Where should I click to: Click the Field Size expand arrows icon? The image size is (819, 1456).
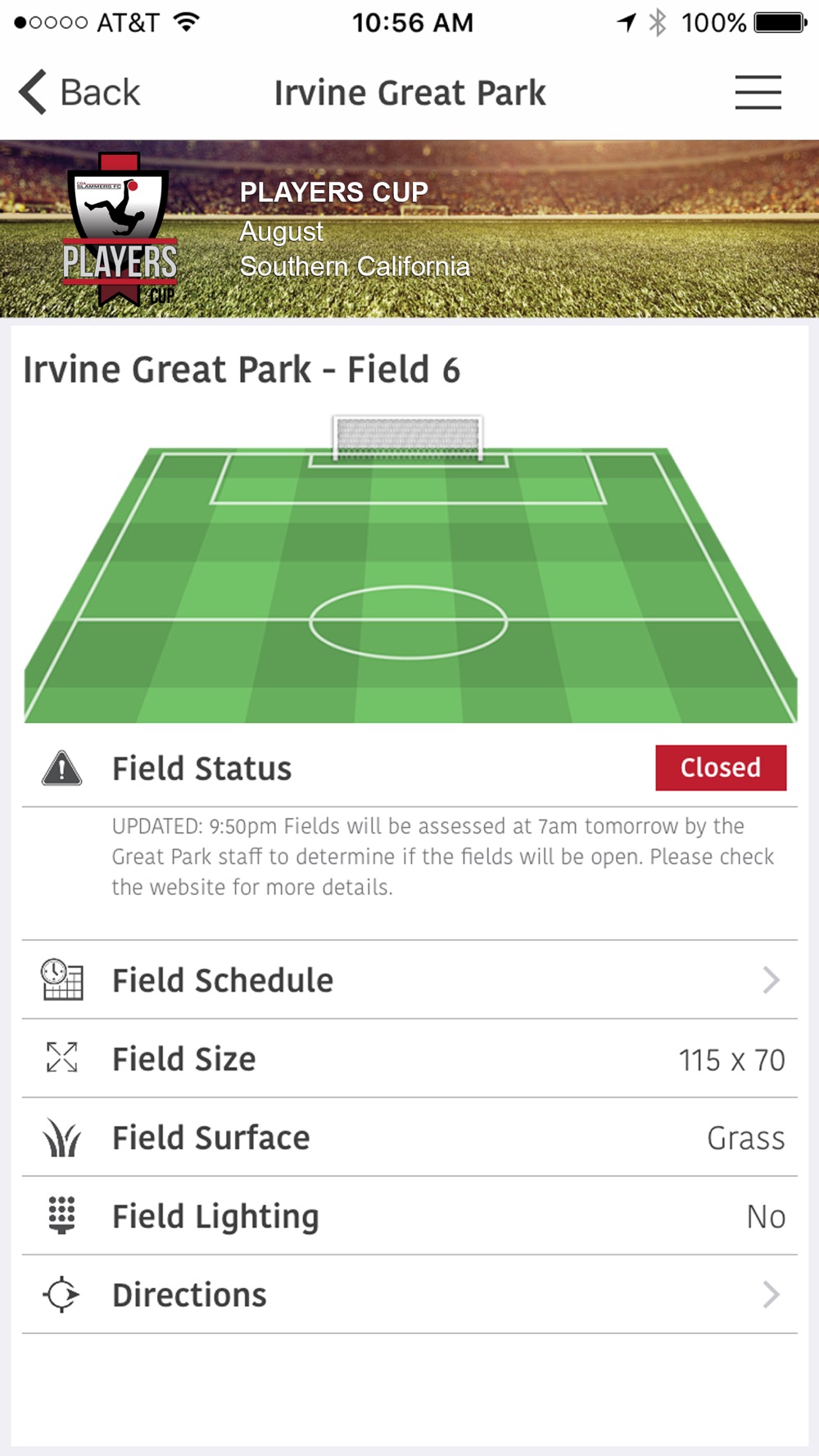[x=62, y=1057]
